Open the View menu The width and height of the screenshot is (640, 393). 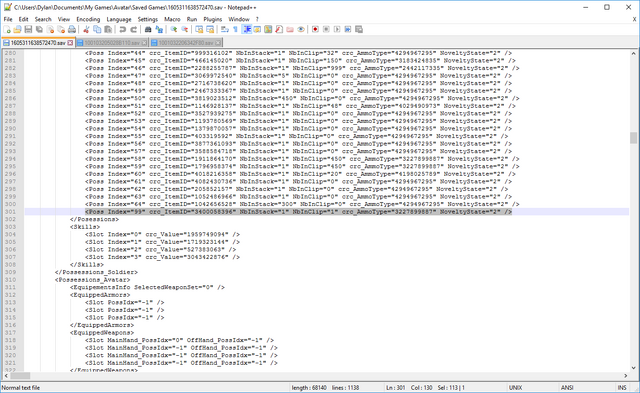[64, 19]
